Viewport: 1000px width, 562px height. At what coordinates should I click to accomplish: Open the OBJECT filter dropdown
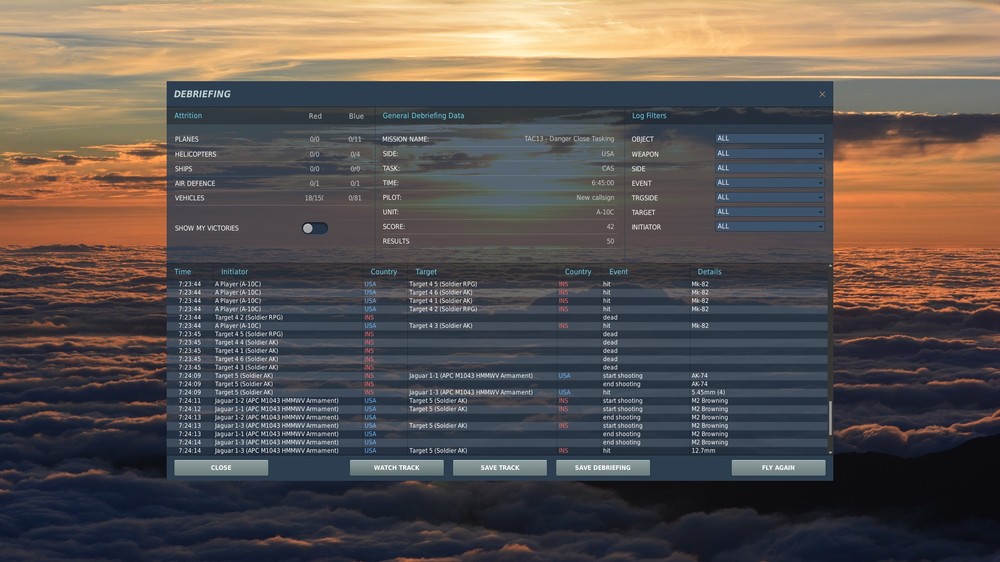[769, 138]
